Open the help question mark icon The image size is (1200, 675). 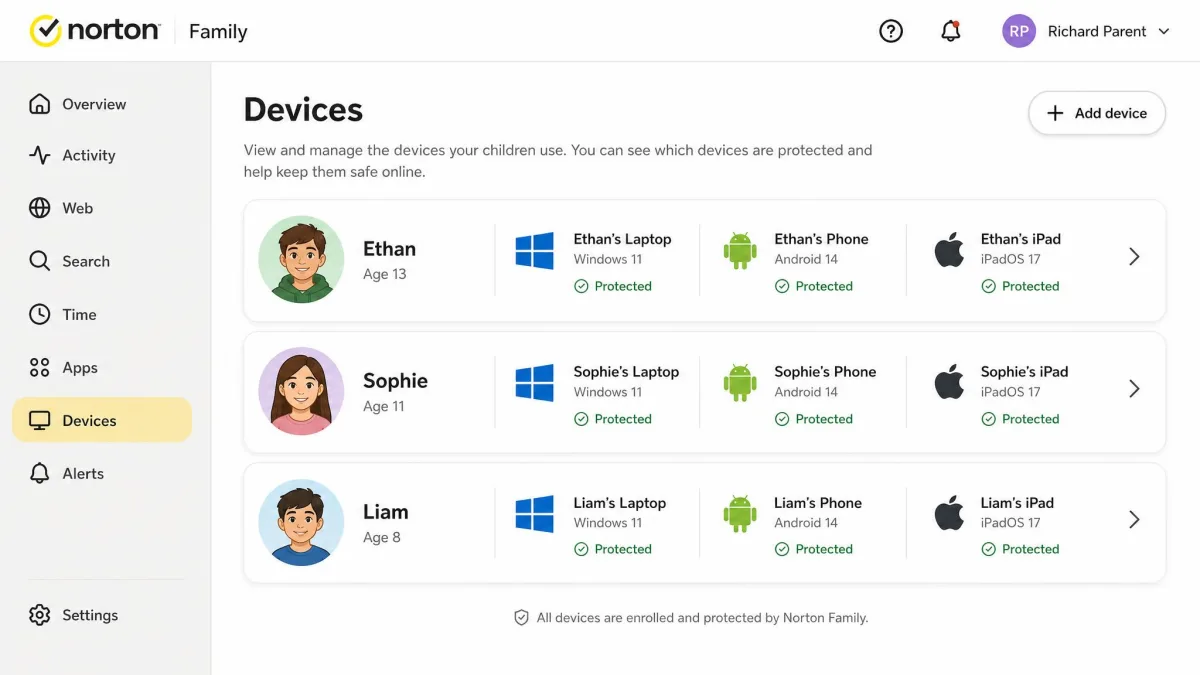coord(891,31)
